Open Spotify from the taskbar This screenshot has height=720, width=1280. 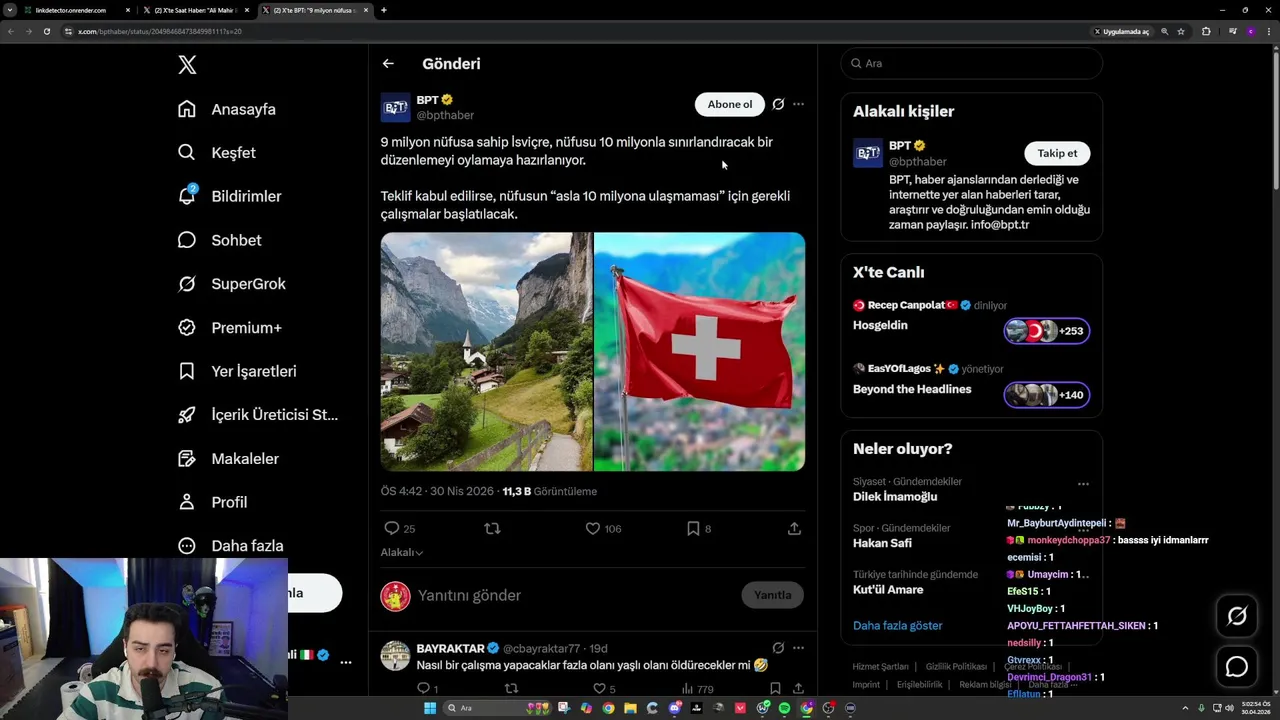pos(784,708)
